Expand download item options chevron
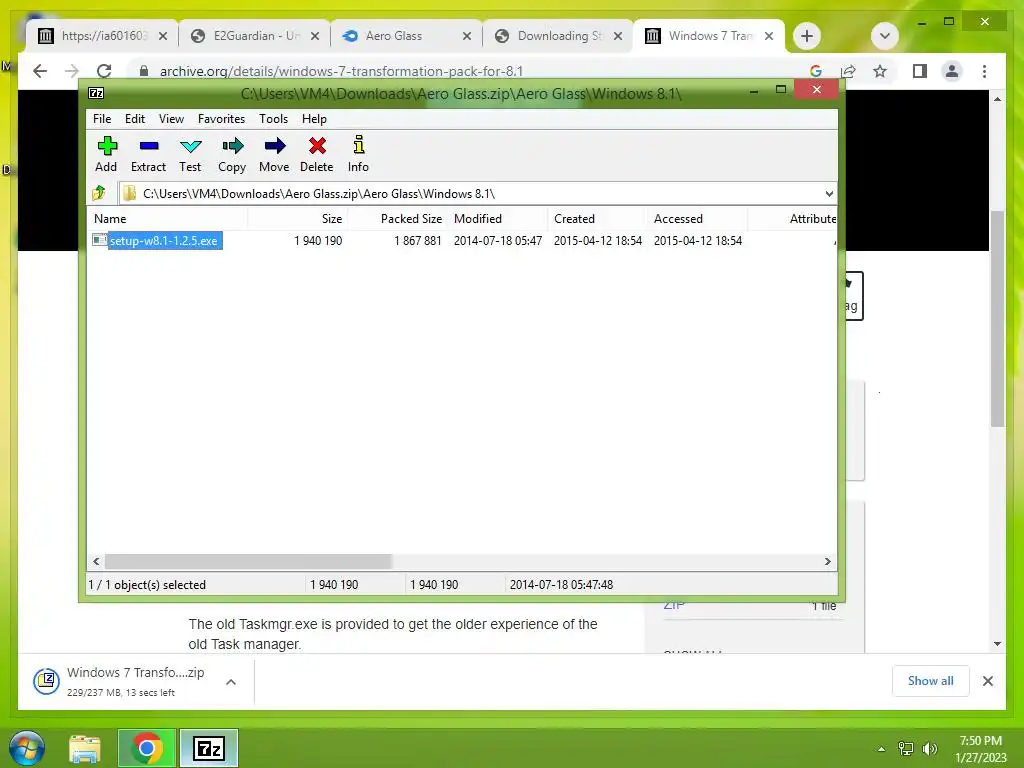Viewport: 1024px width, 768px height. coord(231,682)
